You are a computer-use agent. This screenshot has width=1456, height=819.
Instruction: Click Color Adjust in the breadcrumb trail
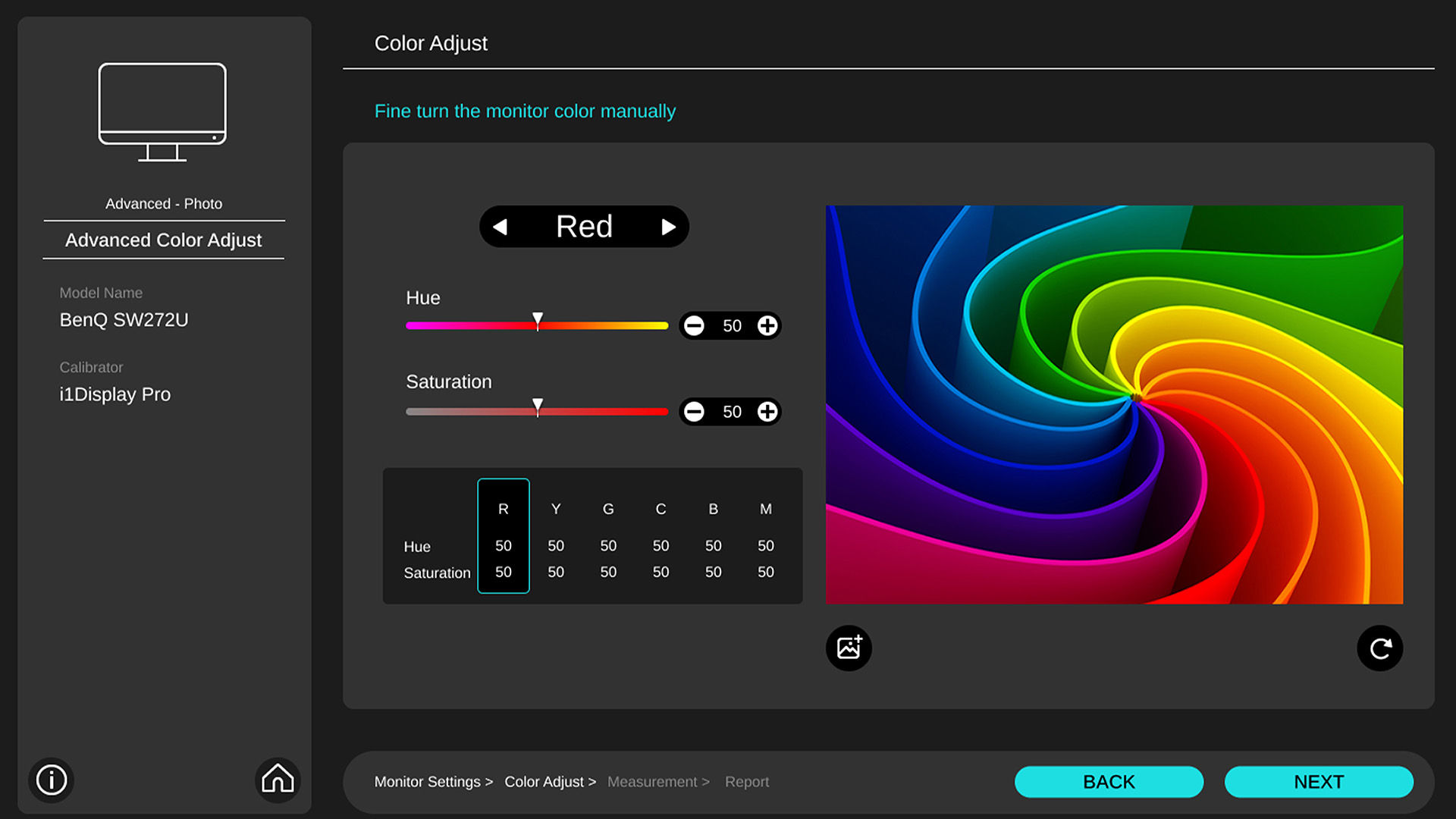click(x=544, y=781)
